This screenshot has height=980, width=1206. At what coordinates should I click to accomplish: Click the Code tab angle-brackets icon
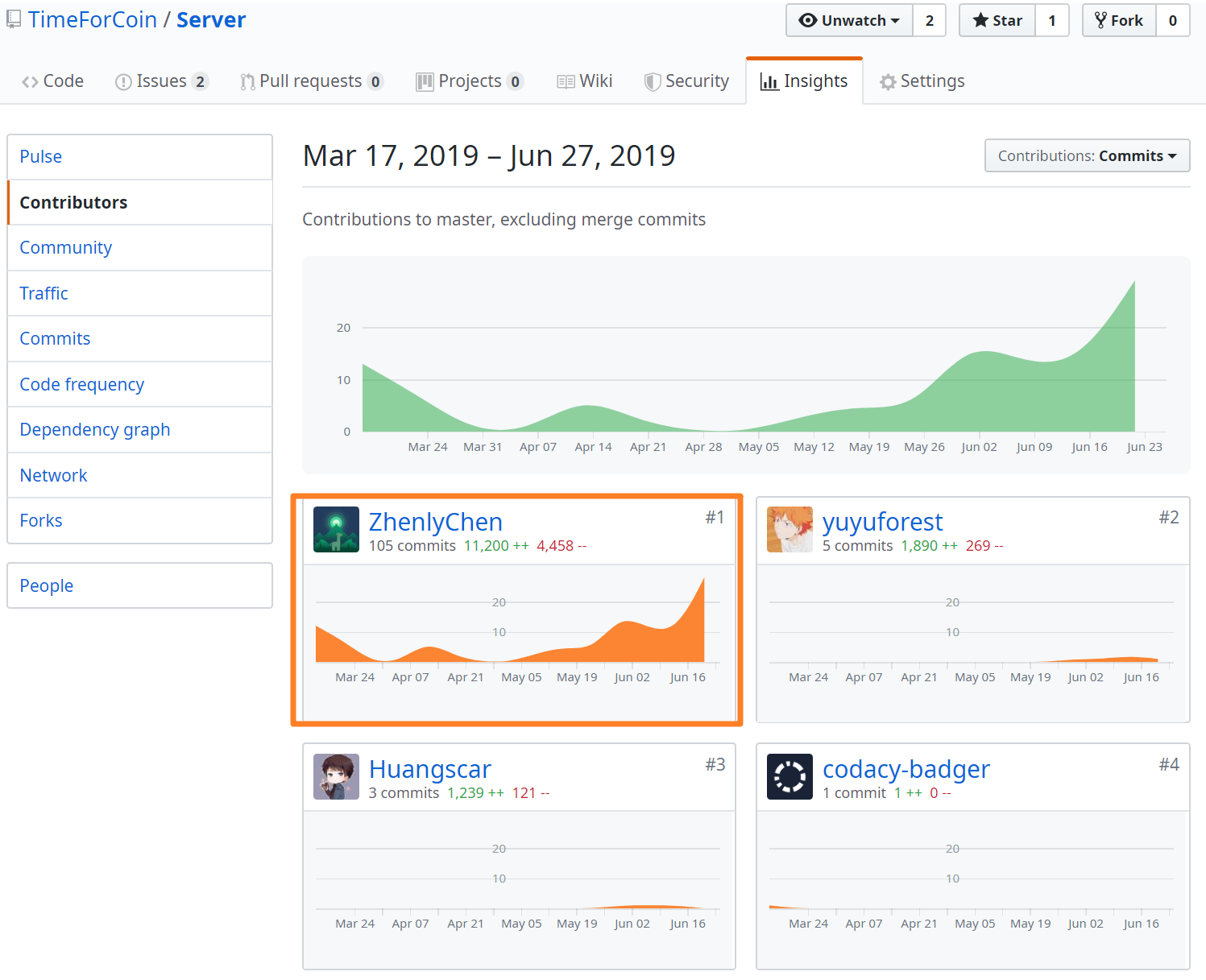[x=30, y=82]
